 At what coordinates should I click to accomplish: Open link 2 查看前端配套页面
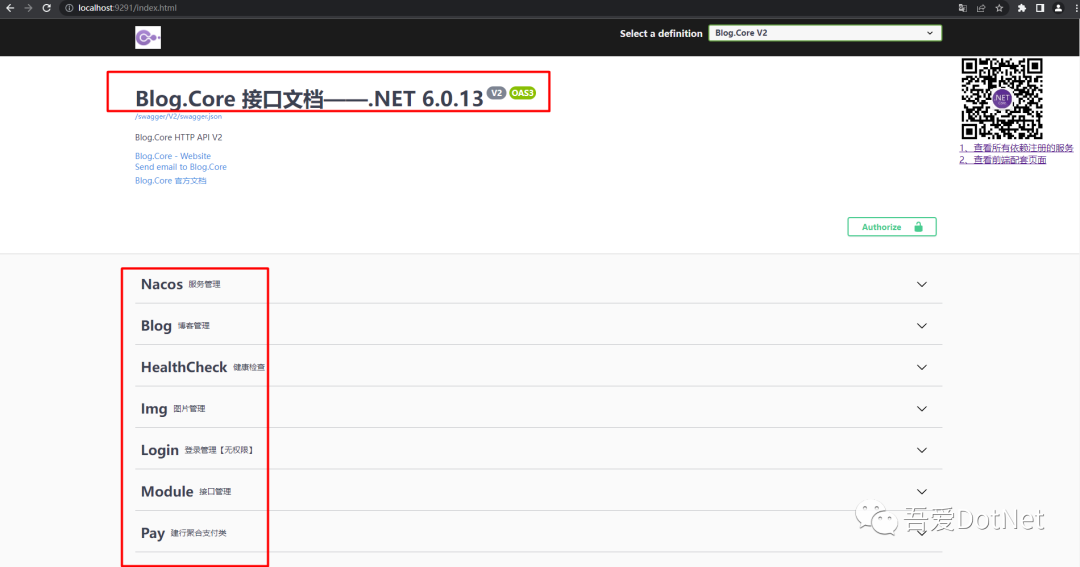point(1003,160)
